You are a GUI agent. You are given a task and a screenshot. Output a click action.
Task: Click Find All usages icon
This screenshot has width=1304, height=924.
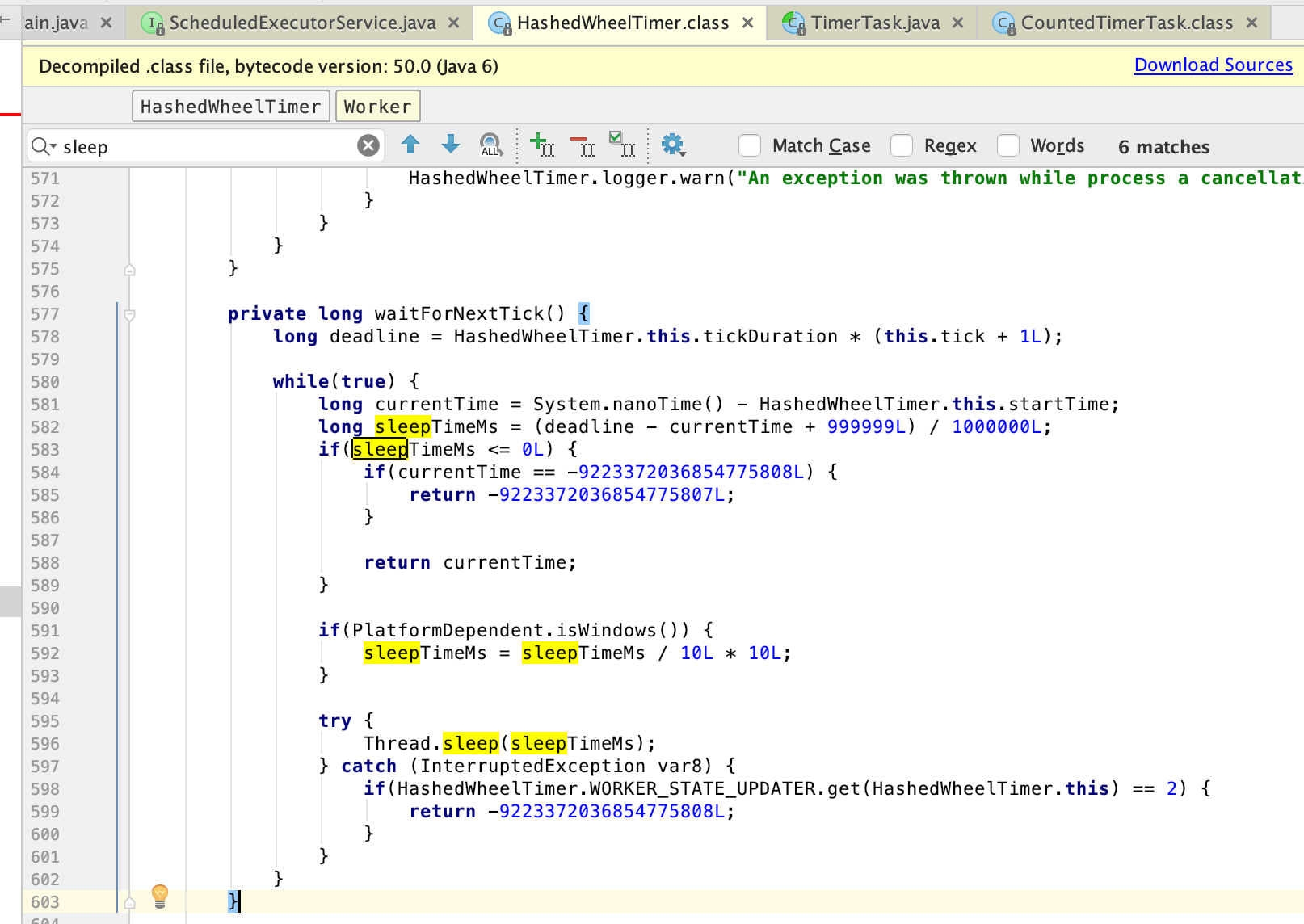click(x=491, y=145)
